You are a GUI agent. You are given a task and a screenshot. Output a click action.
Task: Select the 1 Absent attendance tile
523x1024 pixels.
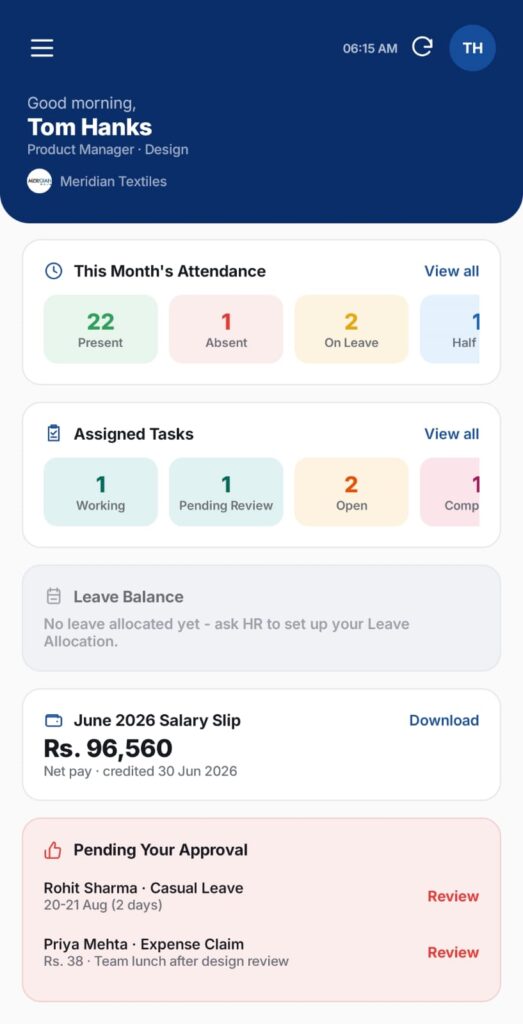pyautogui.click(x=226, y=329)
